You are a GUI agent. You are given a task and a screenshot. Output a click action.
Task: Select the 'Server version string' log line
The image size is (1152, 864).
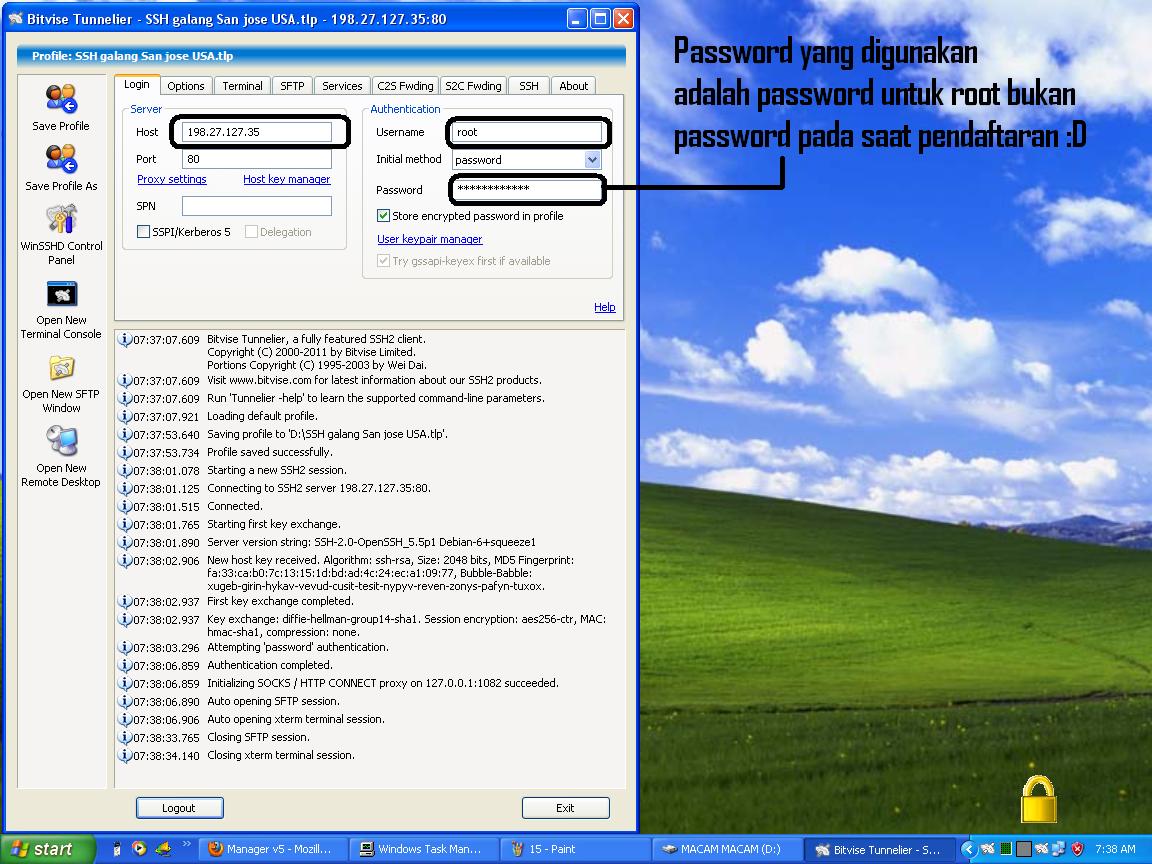371,542
